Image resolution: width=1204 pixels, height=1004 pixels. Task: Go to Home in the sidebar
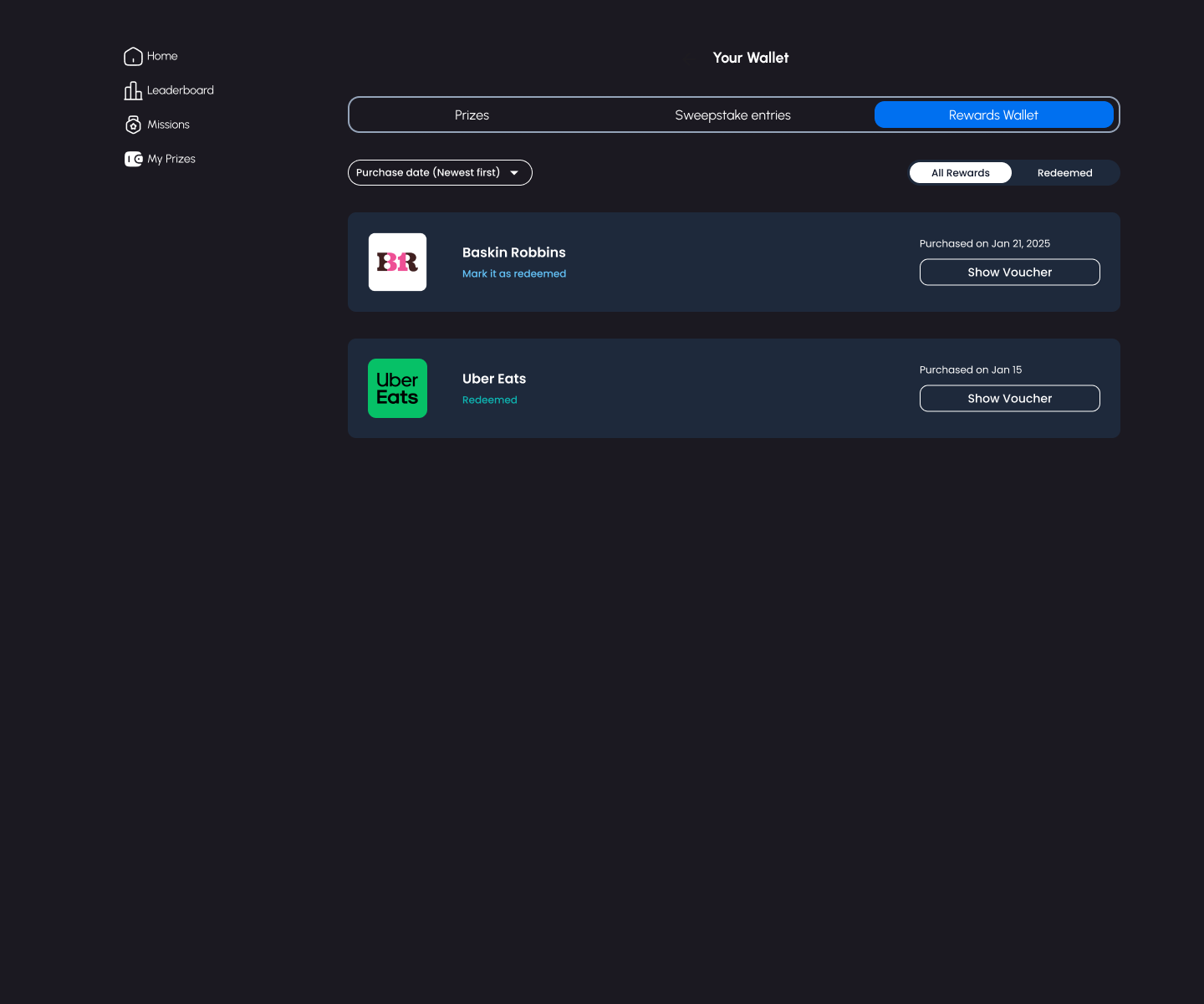coord(151,56)
